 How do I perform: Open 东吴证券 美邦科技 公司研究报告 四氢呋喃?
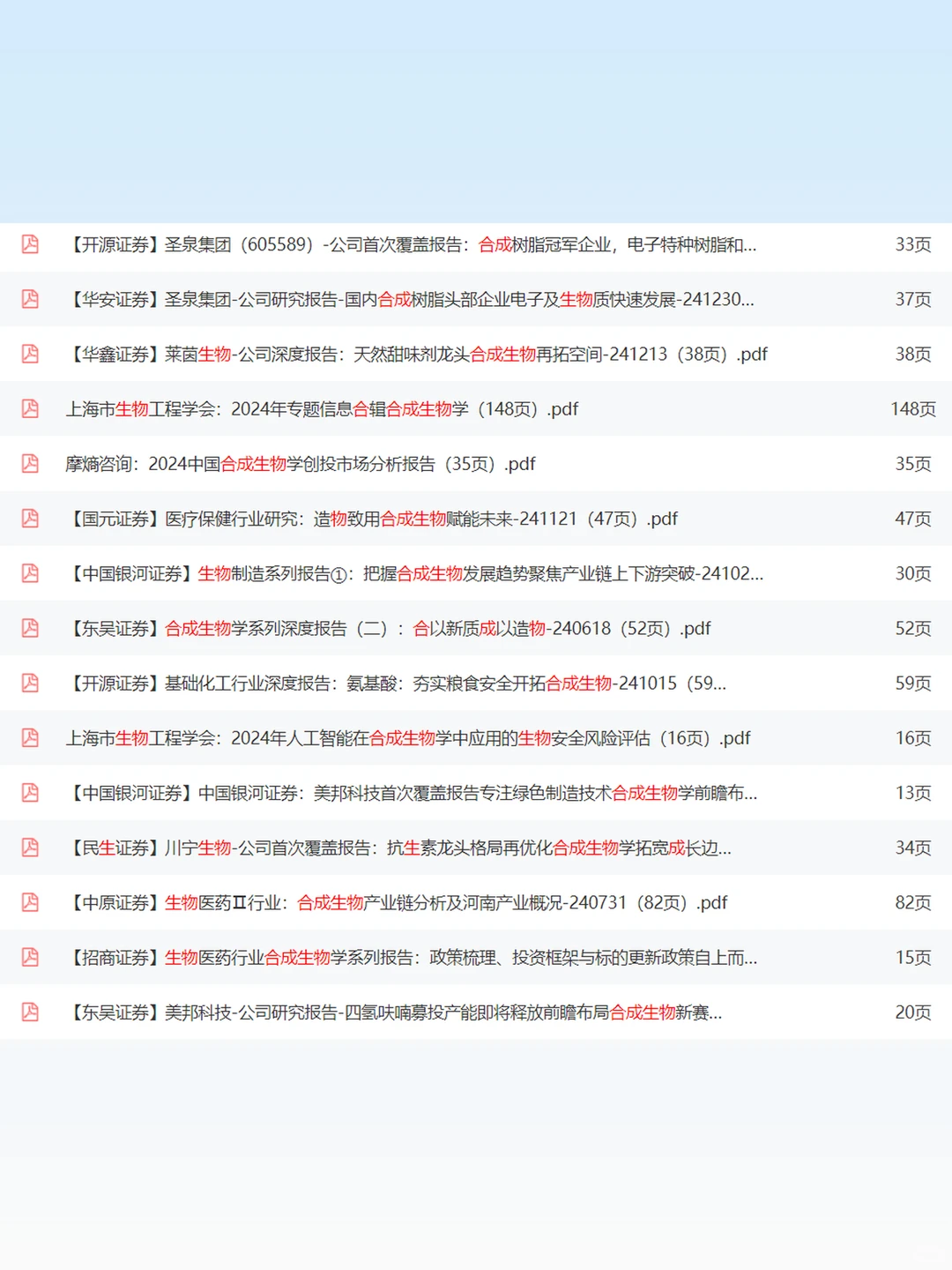[x=394, y=1012]
